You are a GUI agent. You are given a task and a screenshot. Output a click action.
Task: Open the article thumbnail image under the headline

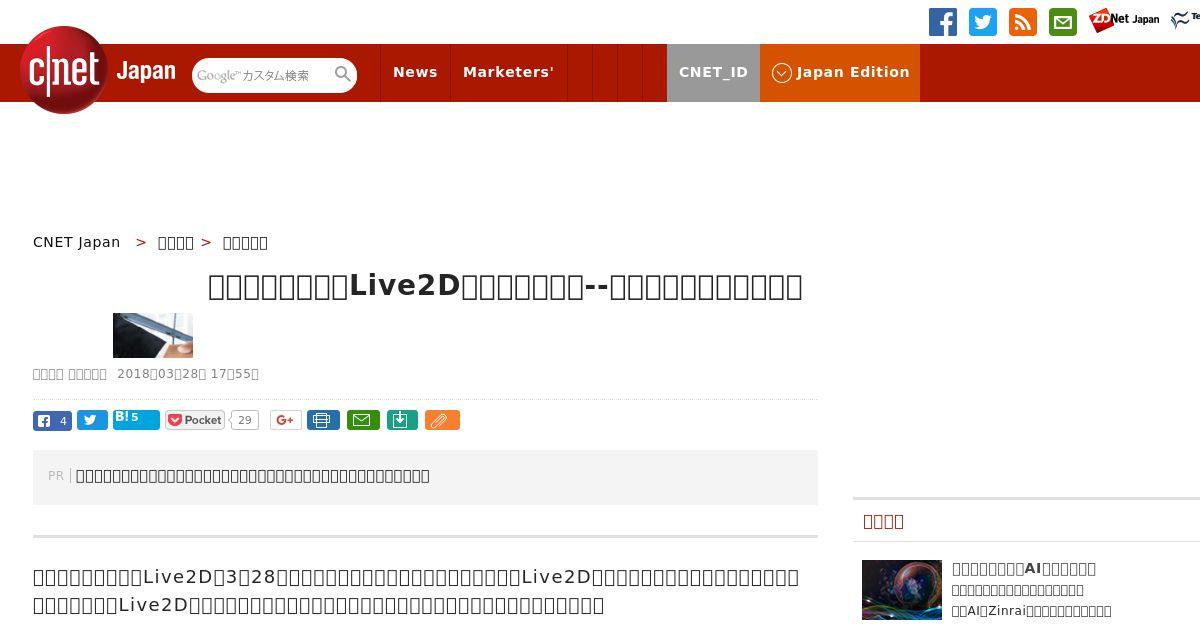(153, 335)
